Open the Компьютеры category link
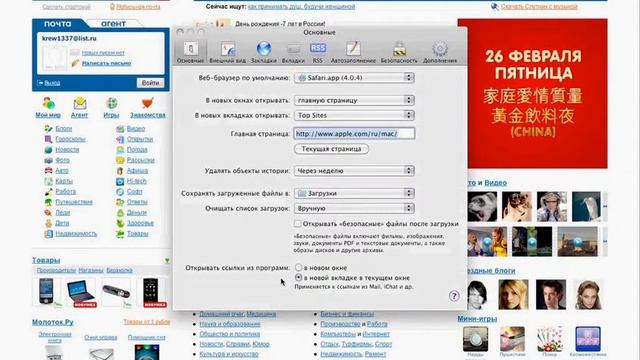 338,334
